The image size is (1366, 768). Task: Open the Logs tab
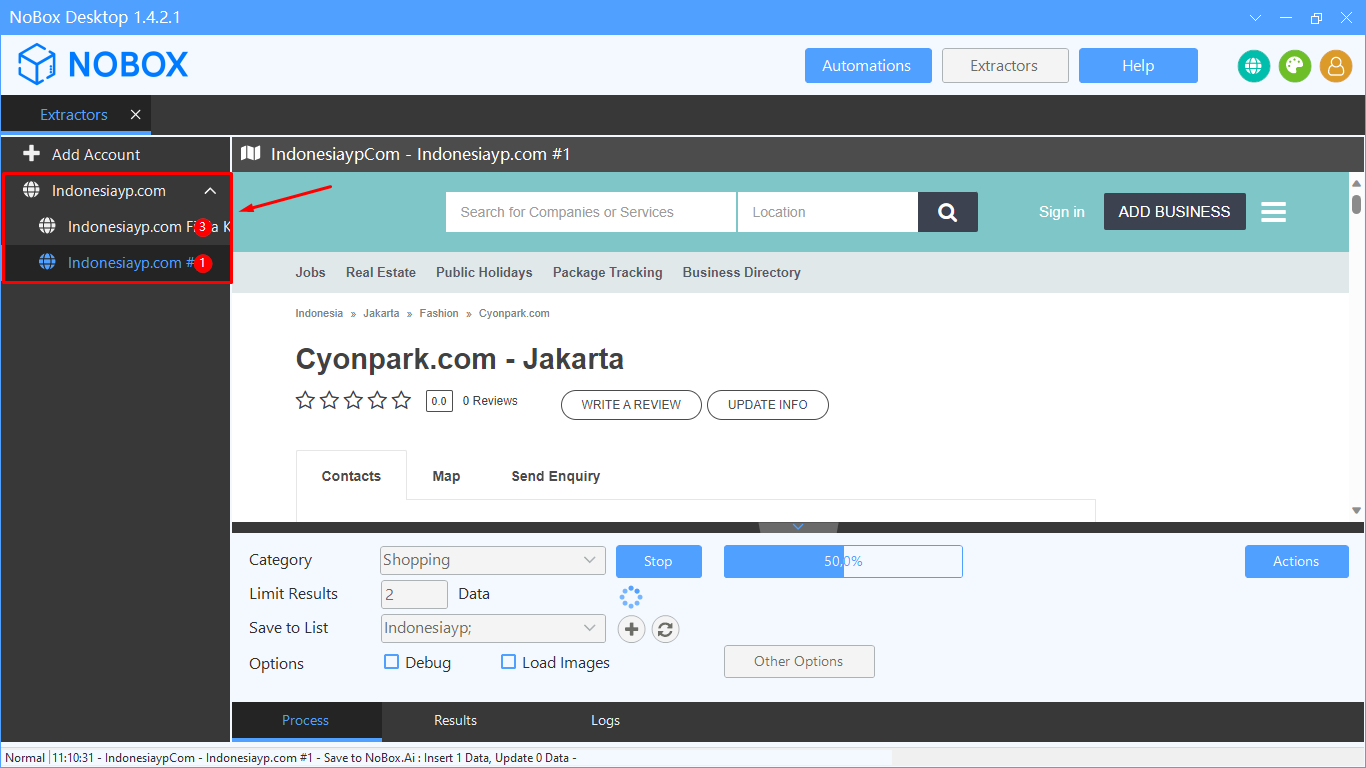(605, 720)
